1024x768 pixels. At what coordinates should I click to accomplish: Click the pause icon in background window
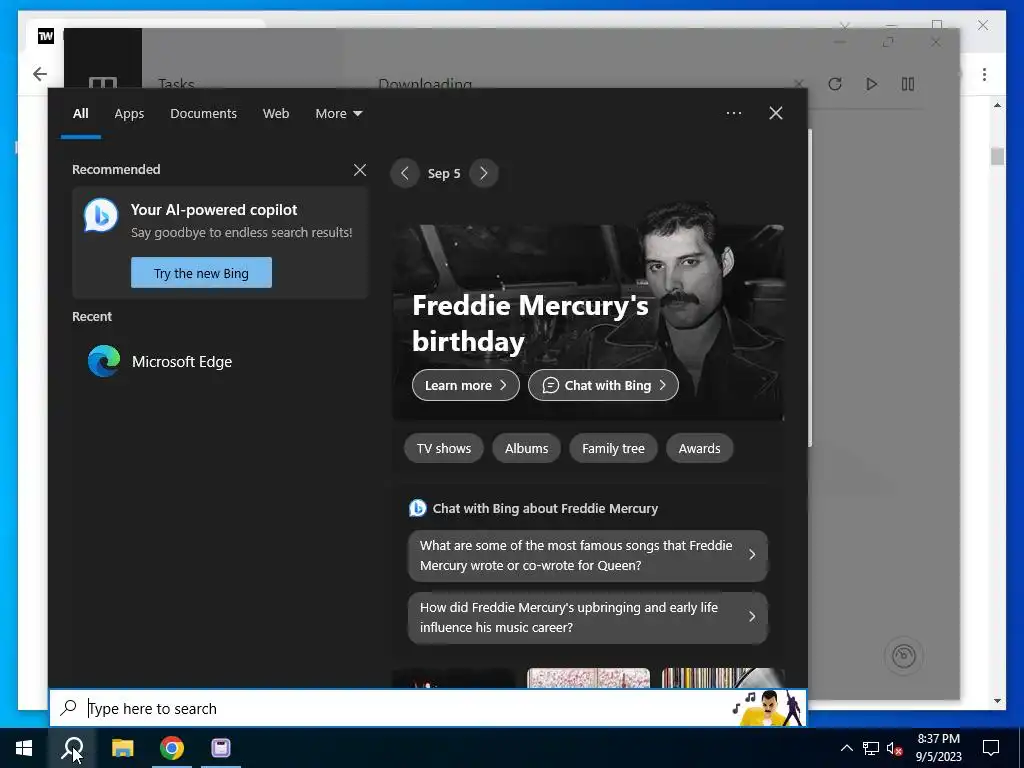[908, 84]
